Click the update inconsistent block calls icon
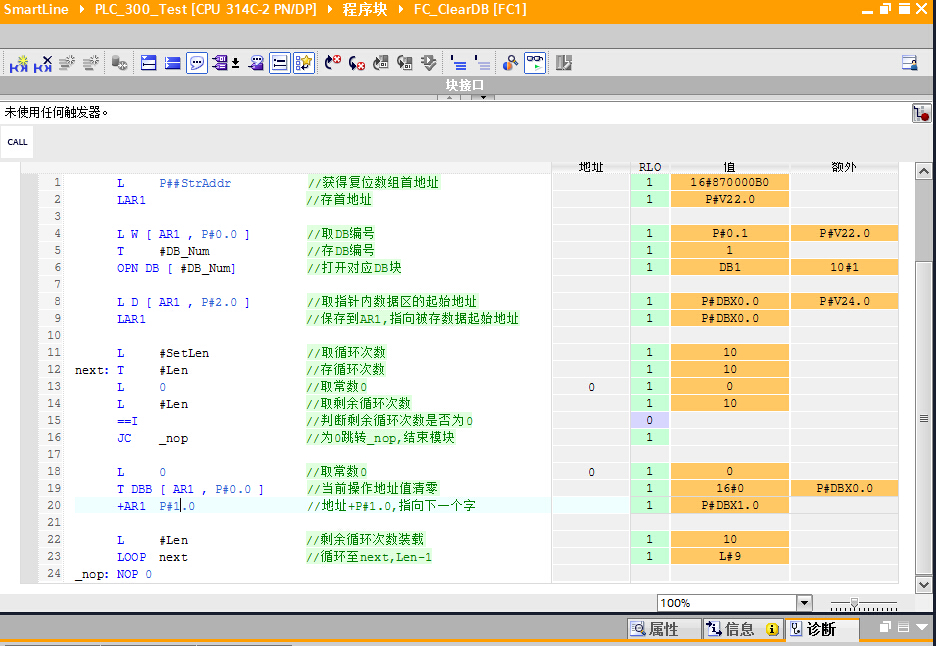This screenshot has height=646, width=936. (x=380, y=63)
